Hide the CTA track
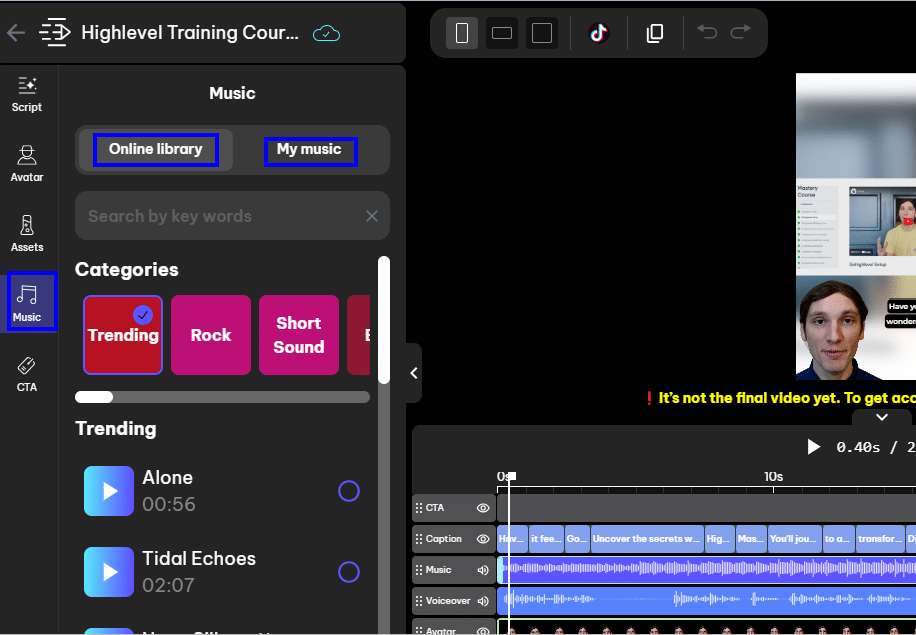The width and height of the screenshot is (916, 635). (x=483, y=508)
